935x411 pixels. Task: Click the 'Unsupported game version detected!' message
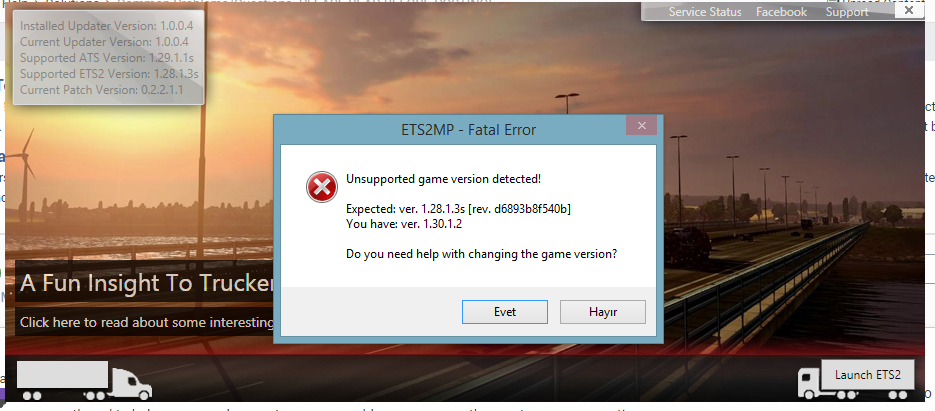click(x=444, y=178)
